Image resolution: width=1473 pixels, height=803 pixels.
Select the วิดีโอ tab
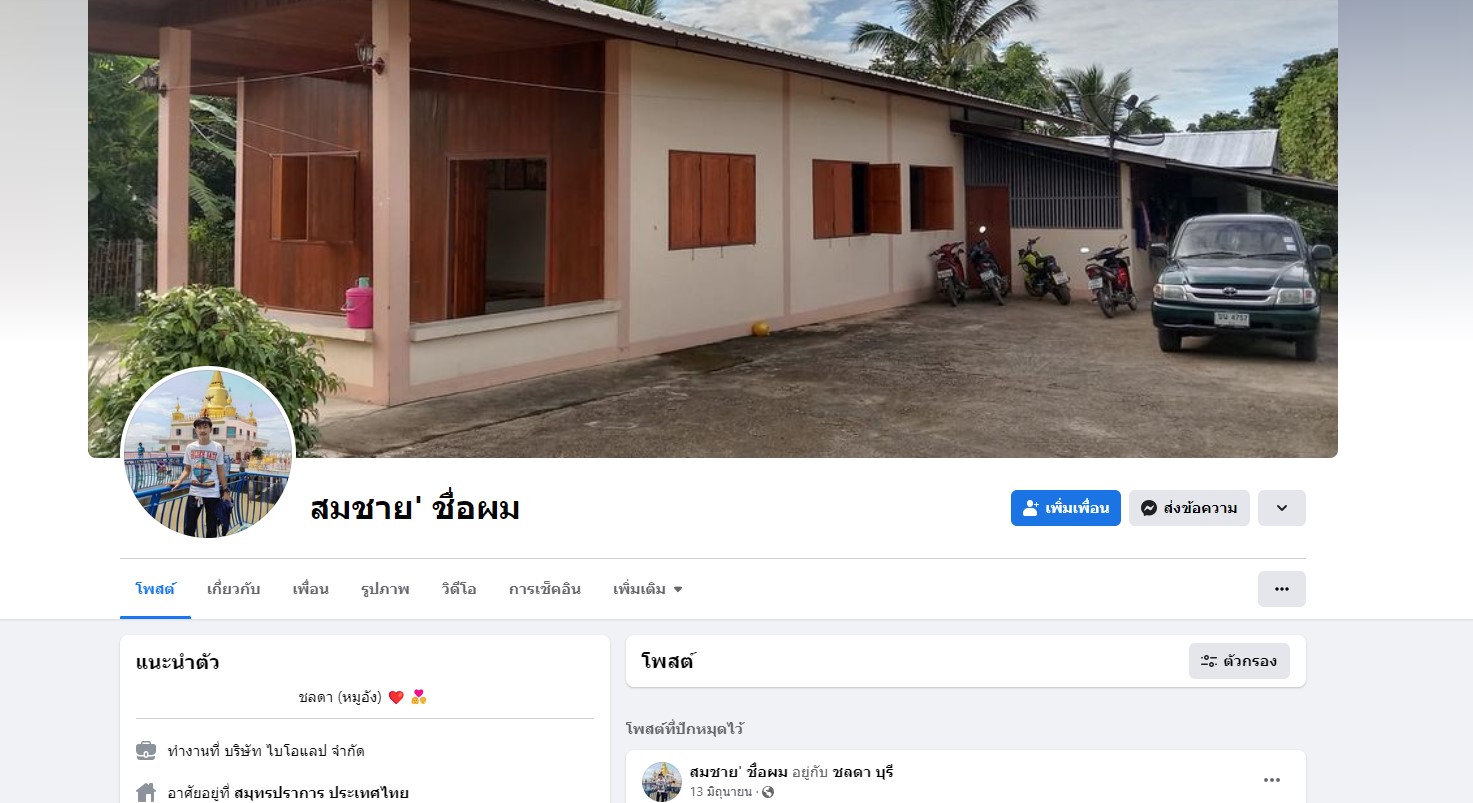tap(458, 589)
